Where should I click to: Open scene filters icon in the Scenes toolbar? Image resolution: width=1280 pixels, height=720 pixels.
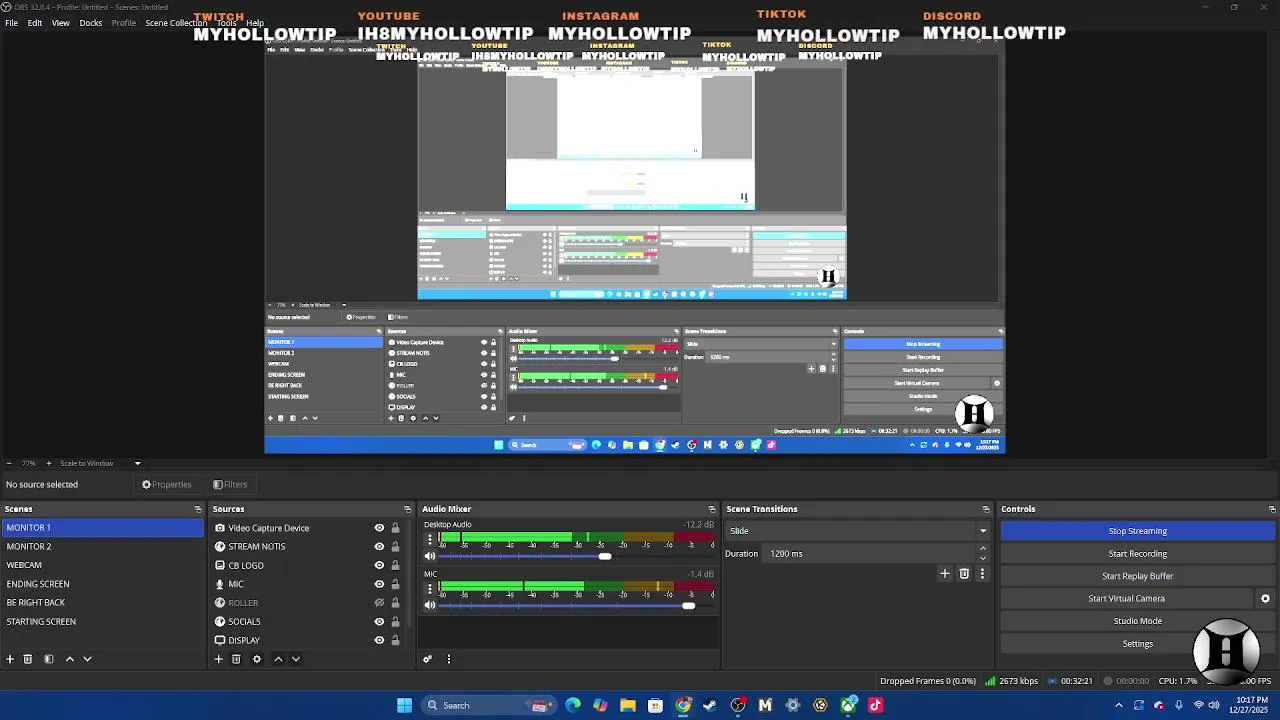pyautogui.click(x=48, y=659)
